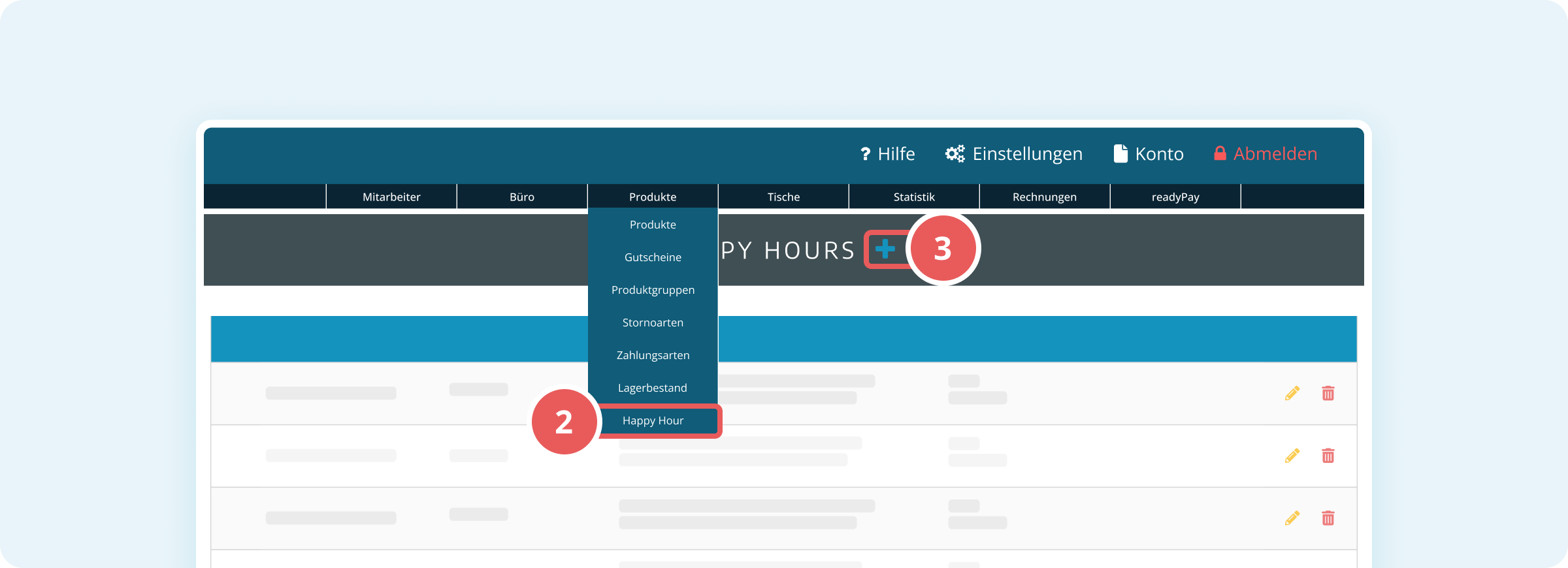Click the Konto document icon
1568x568 pixels.
[1120, 153]
